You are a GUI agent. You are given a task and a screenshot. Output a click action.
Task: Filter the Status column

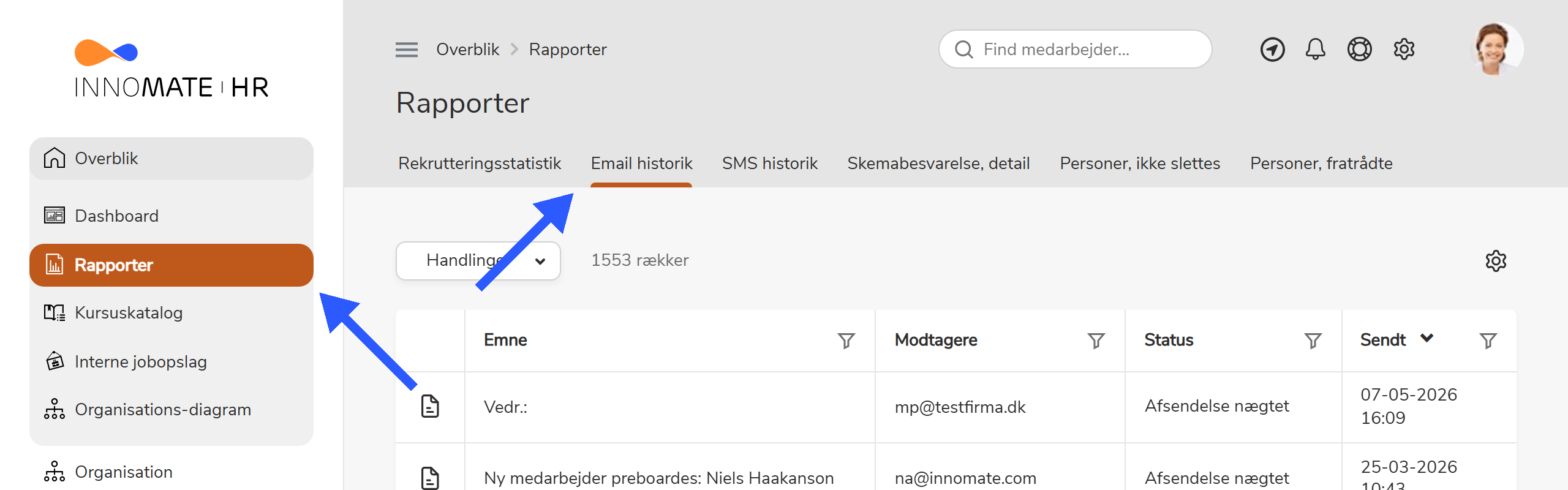click(1313, 341)
